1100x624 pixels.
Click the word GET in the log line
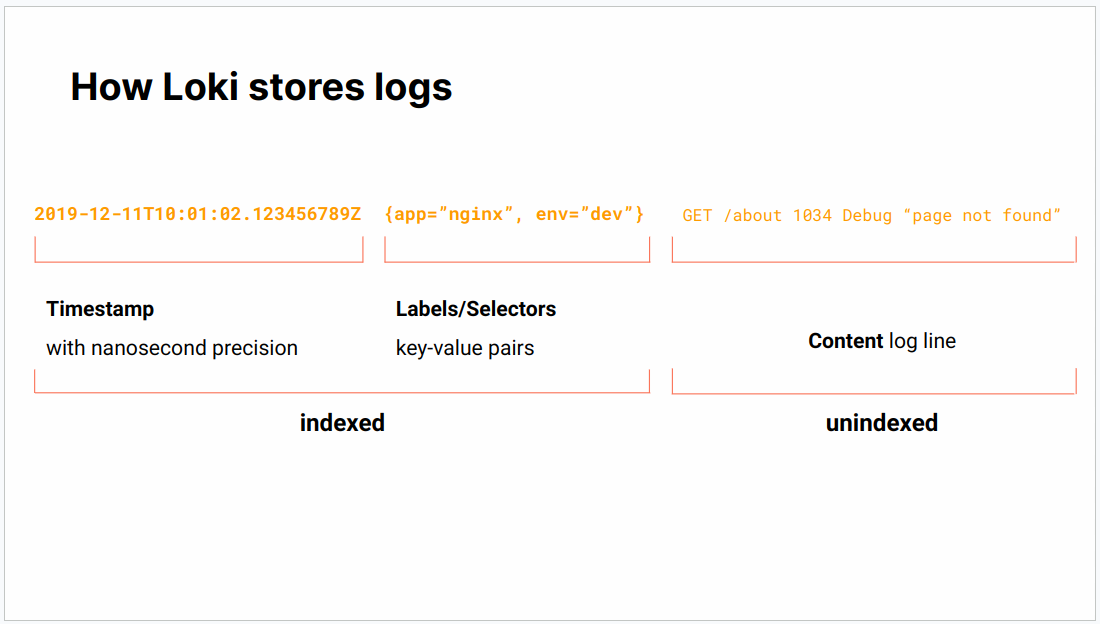click(697, 216)
